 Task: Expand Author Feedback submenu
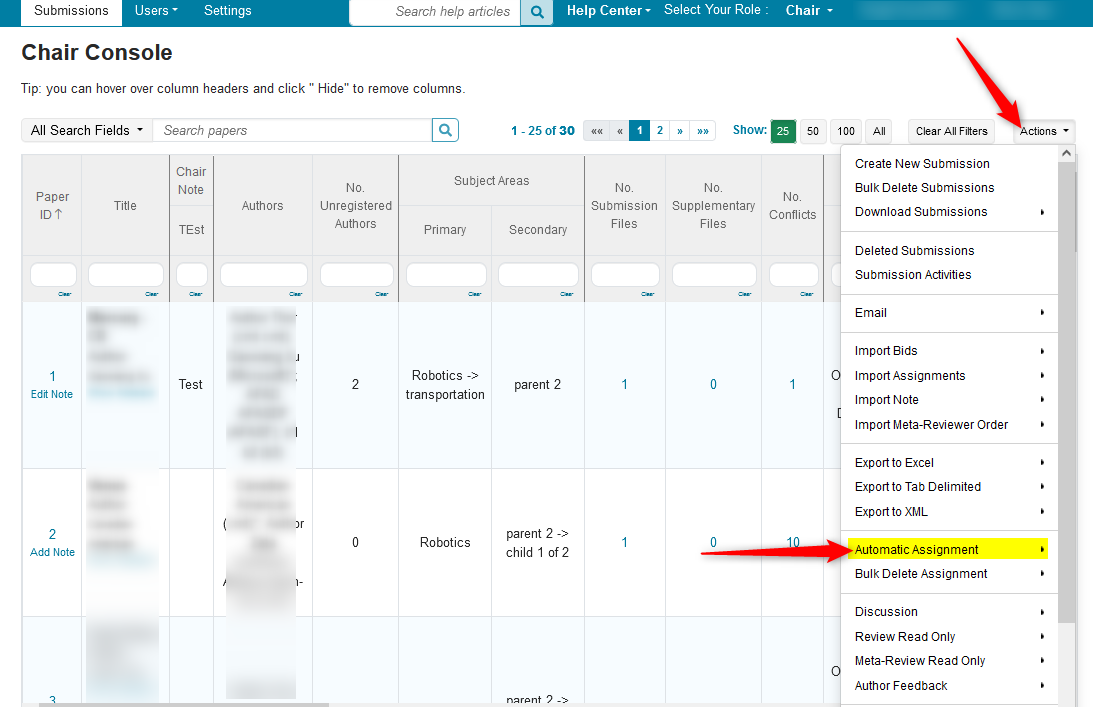tap(949, 686)
